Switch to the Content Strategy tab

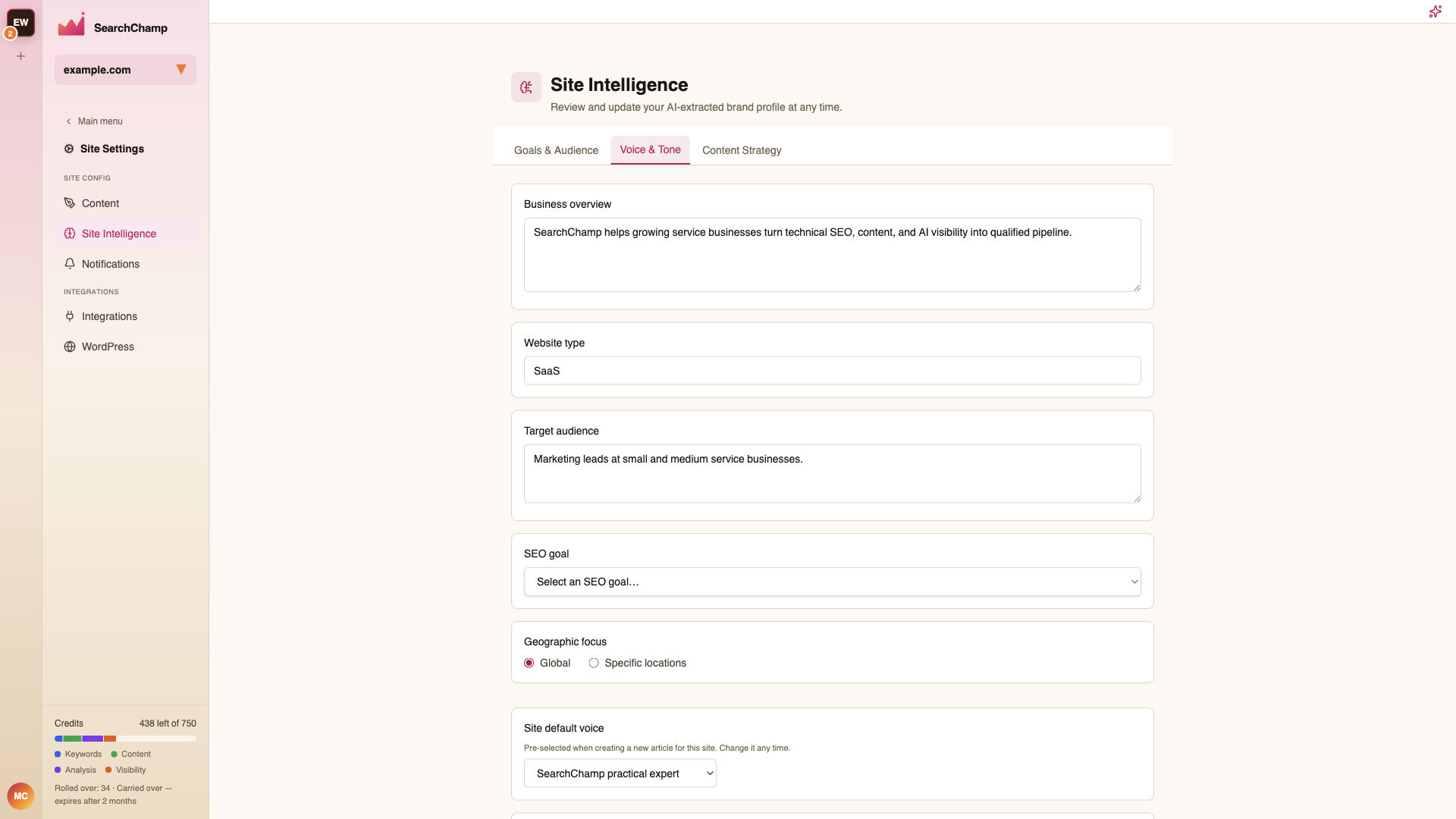pos(742,150)
